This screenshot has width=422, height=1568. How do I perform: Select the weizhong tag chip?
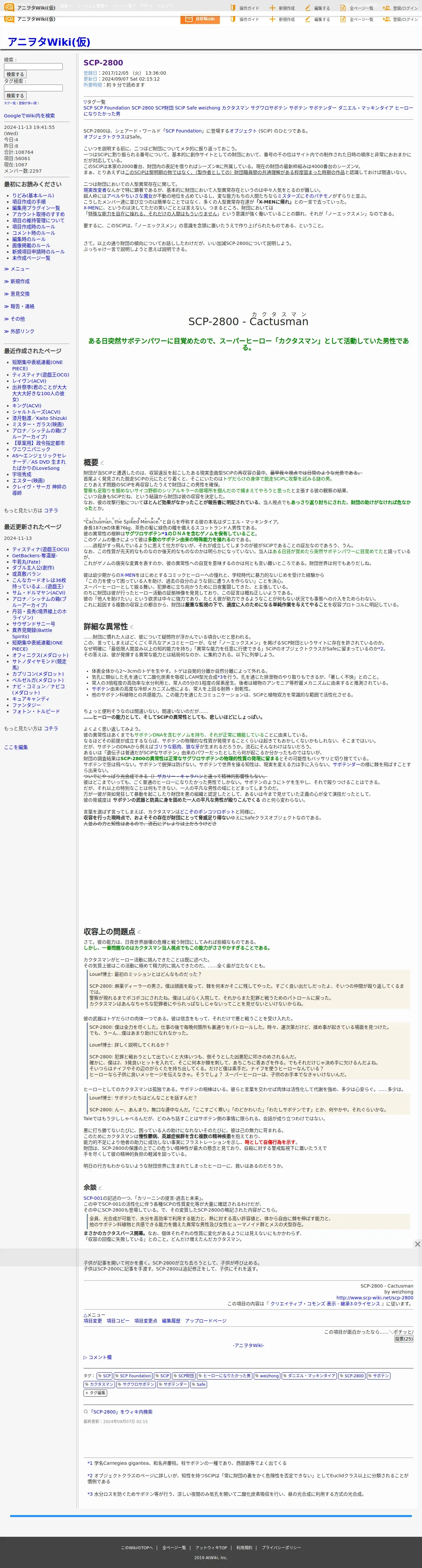click(267, 1376)
